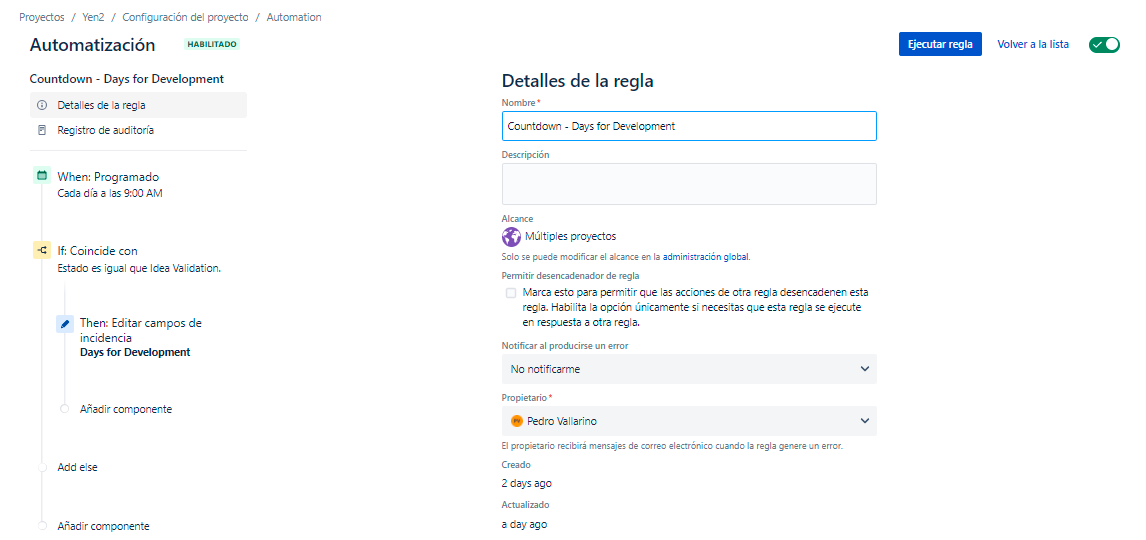Image resolution: width=1146 pixels, height=540 pixels.
Task: Go to Configuración del proyecto breadcrumb
Action: coord(185,17)
